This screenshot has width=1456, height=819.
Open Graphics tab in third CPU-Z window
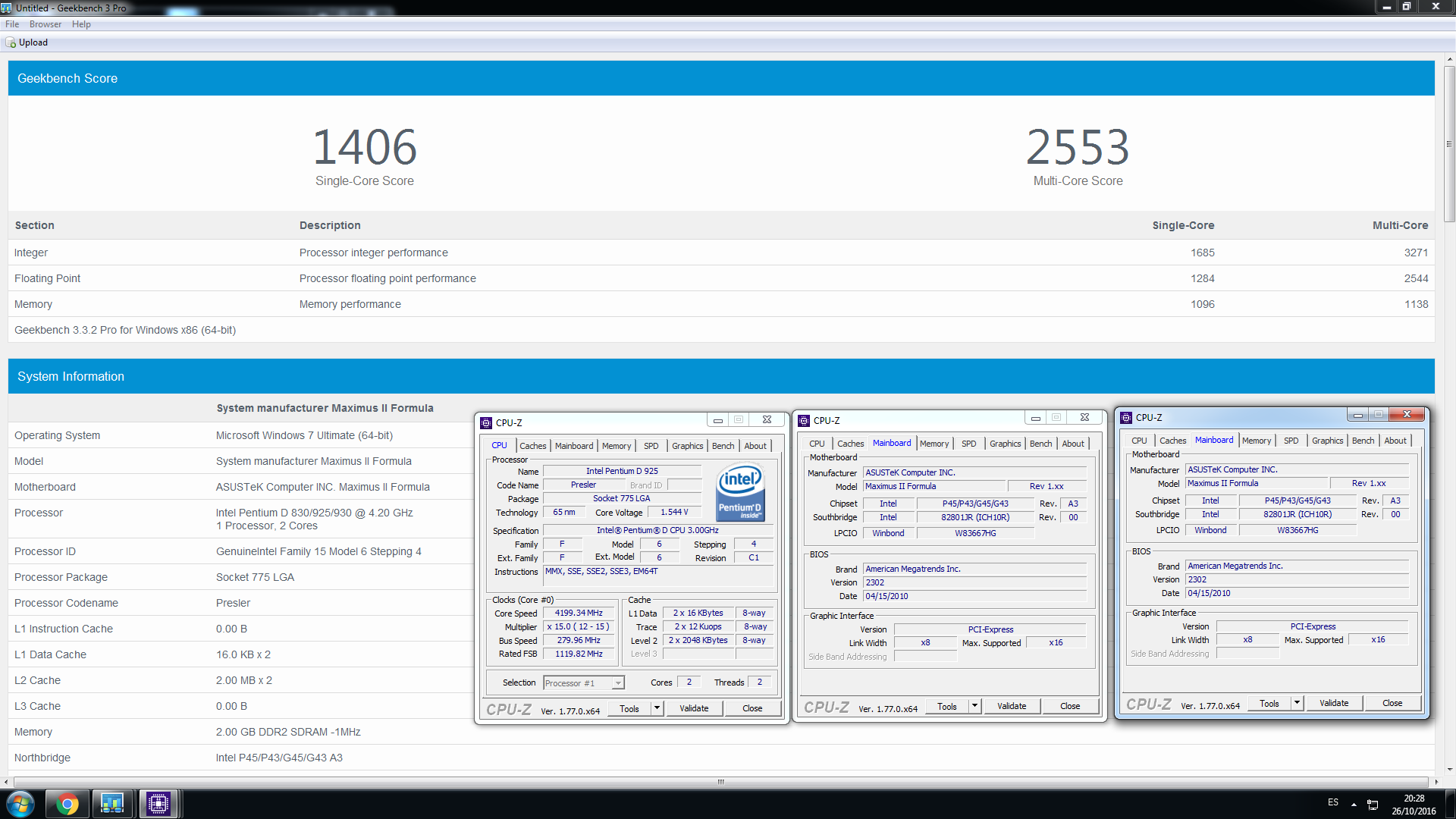pyautogui.click(x=1328, y=441)
